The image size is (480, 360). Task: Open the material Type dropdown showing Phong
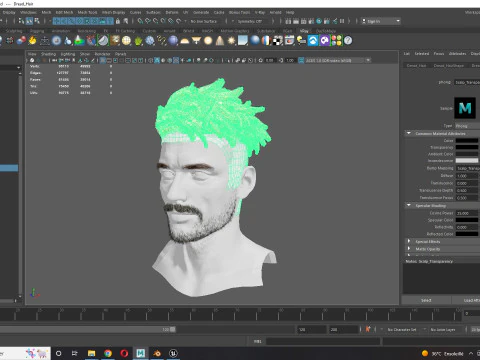pos(467,126)
